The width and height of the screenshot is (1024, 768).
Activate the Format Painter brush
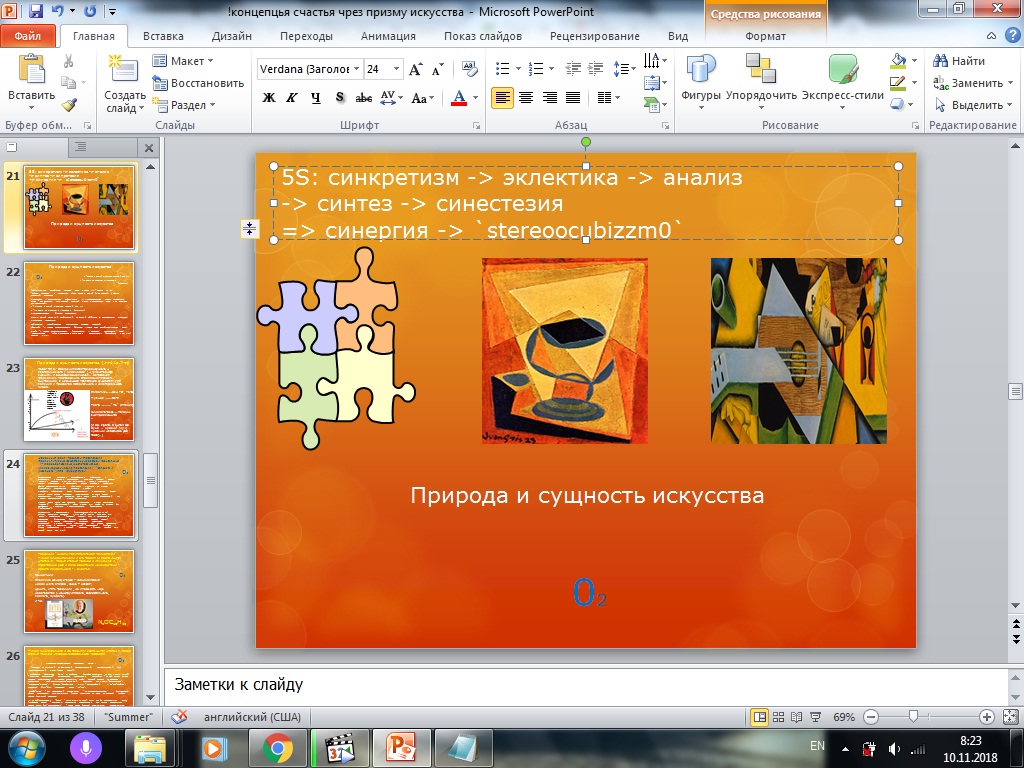69,104
